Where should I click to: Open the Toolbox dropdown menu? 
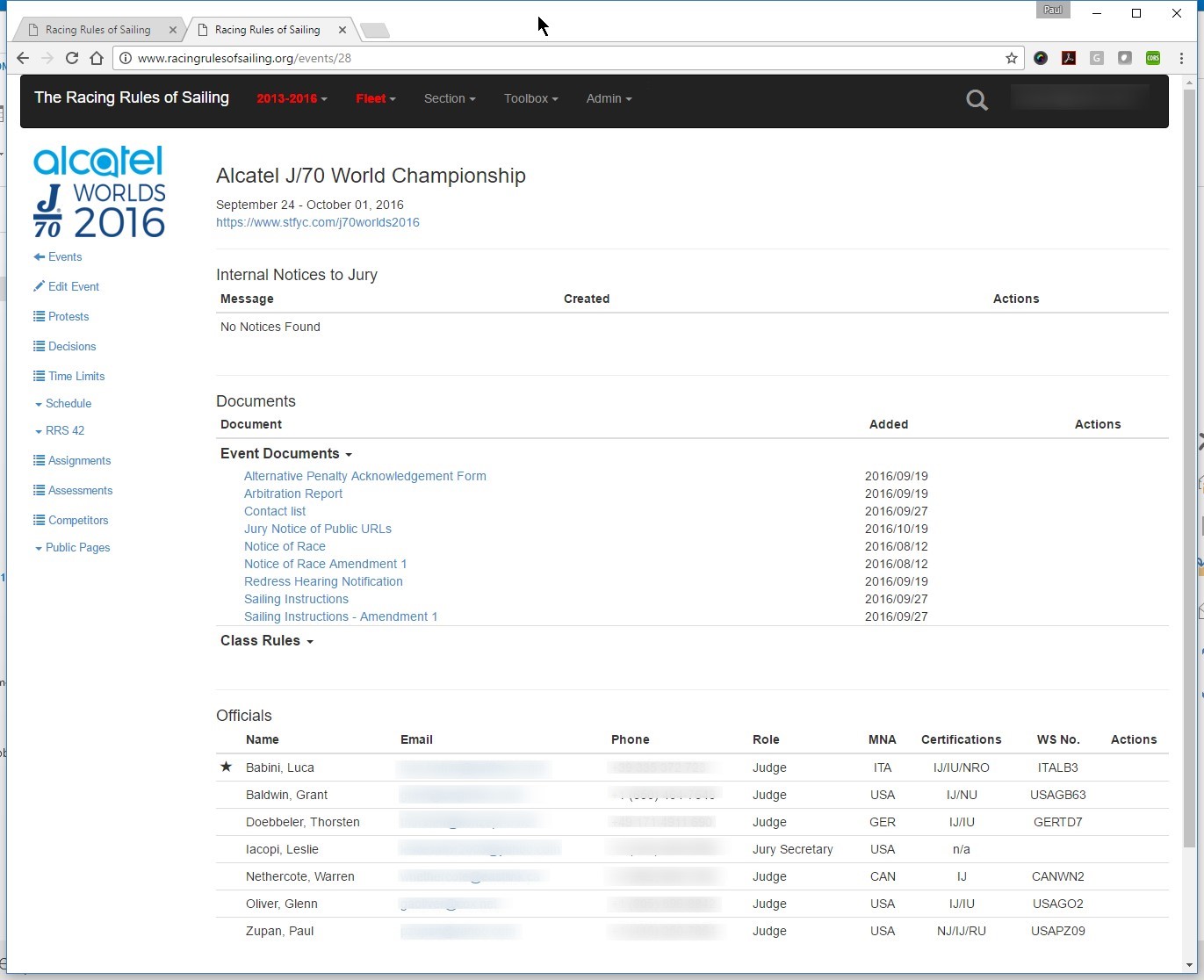[530, 98]
